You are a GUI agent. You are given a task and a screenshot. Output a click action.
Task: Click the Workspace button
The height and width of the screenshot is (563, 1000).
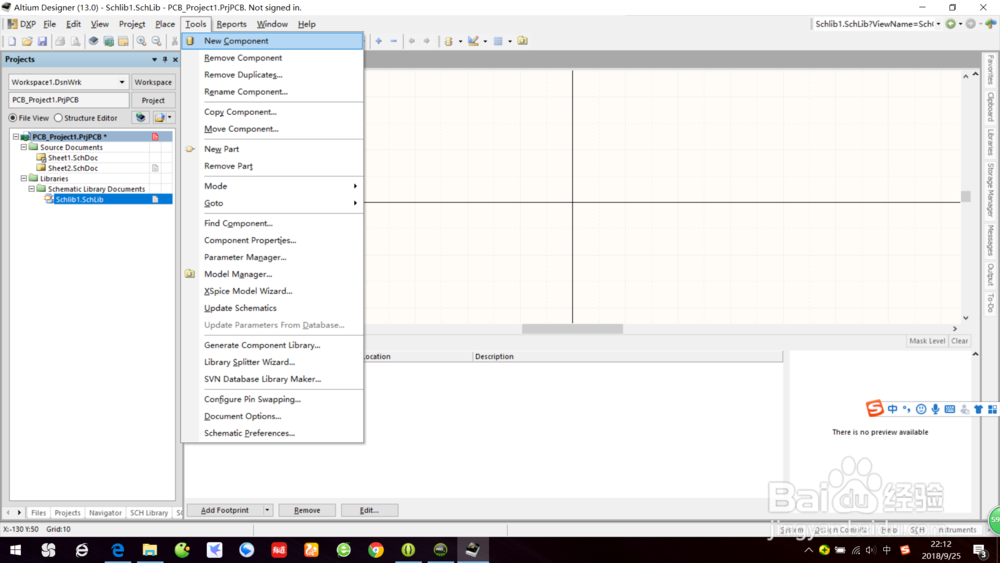153,82
